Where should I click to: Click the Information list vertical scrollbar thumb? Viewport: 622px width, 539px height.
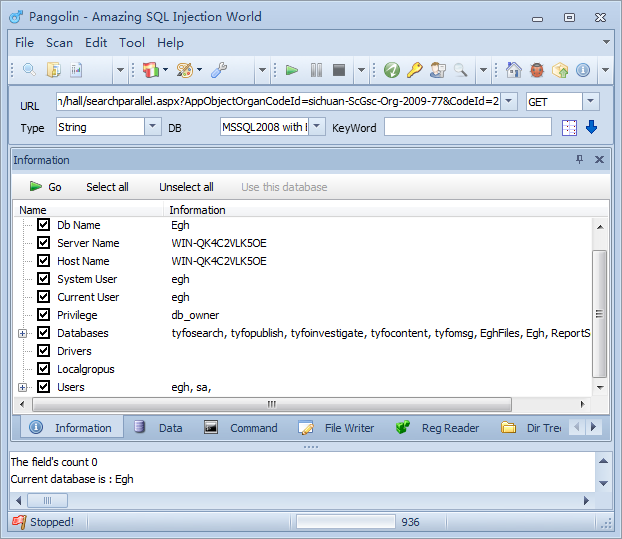599,313
